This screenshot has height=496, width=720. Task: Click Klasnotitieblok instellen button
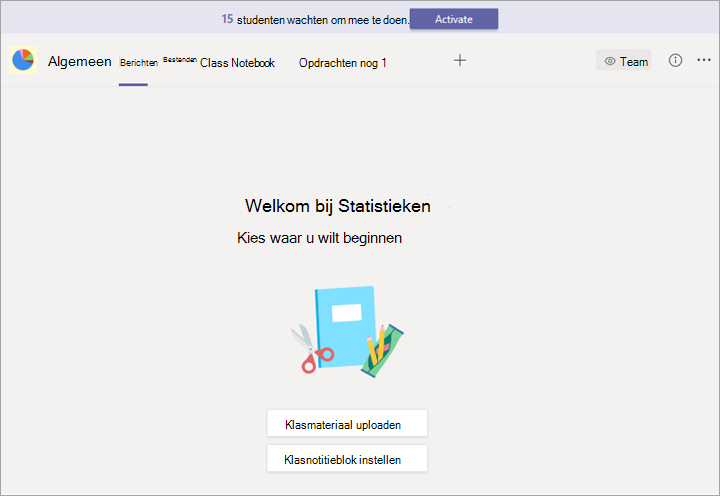347,458
